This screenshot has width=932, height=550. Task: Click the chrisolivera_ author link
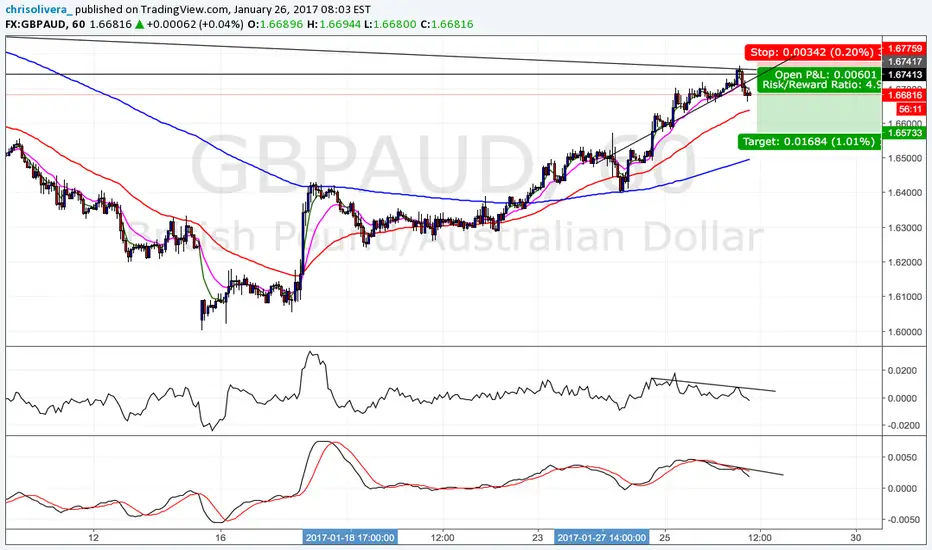click(x=39, y=10)
